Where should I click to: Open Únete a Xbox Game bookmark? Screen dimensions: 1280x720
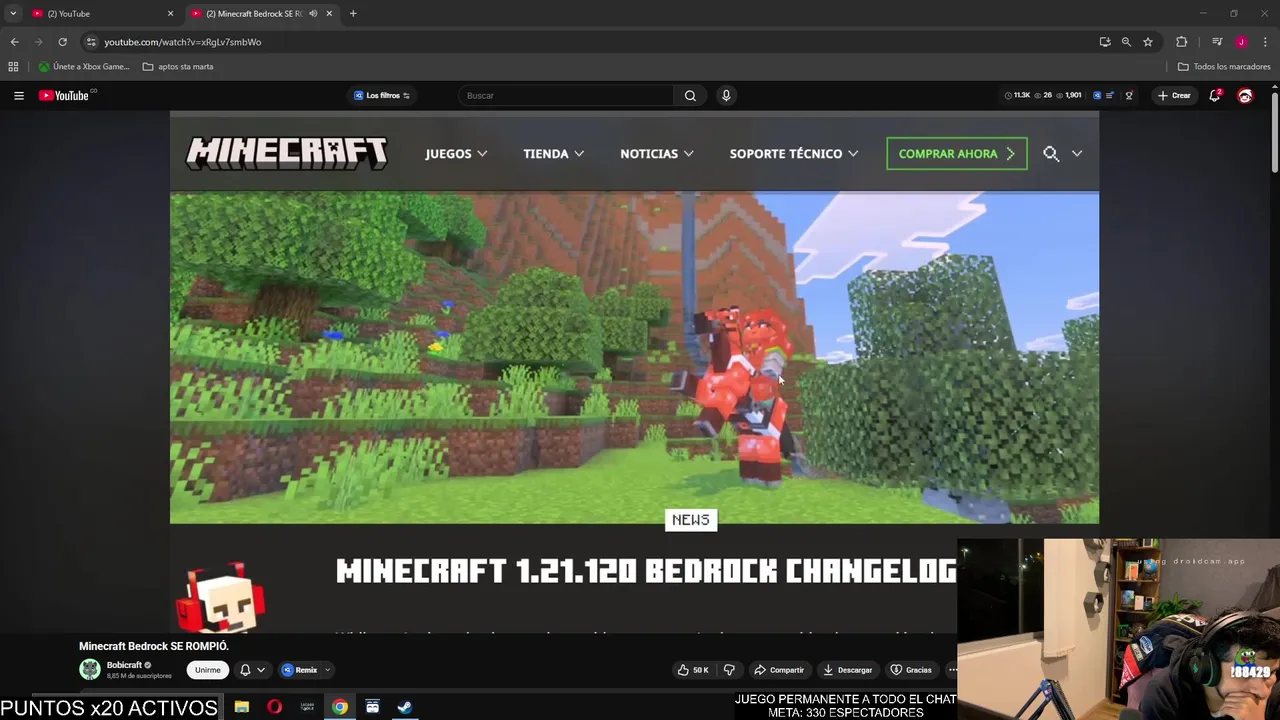coord(84,67)
